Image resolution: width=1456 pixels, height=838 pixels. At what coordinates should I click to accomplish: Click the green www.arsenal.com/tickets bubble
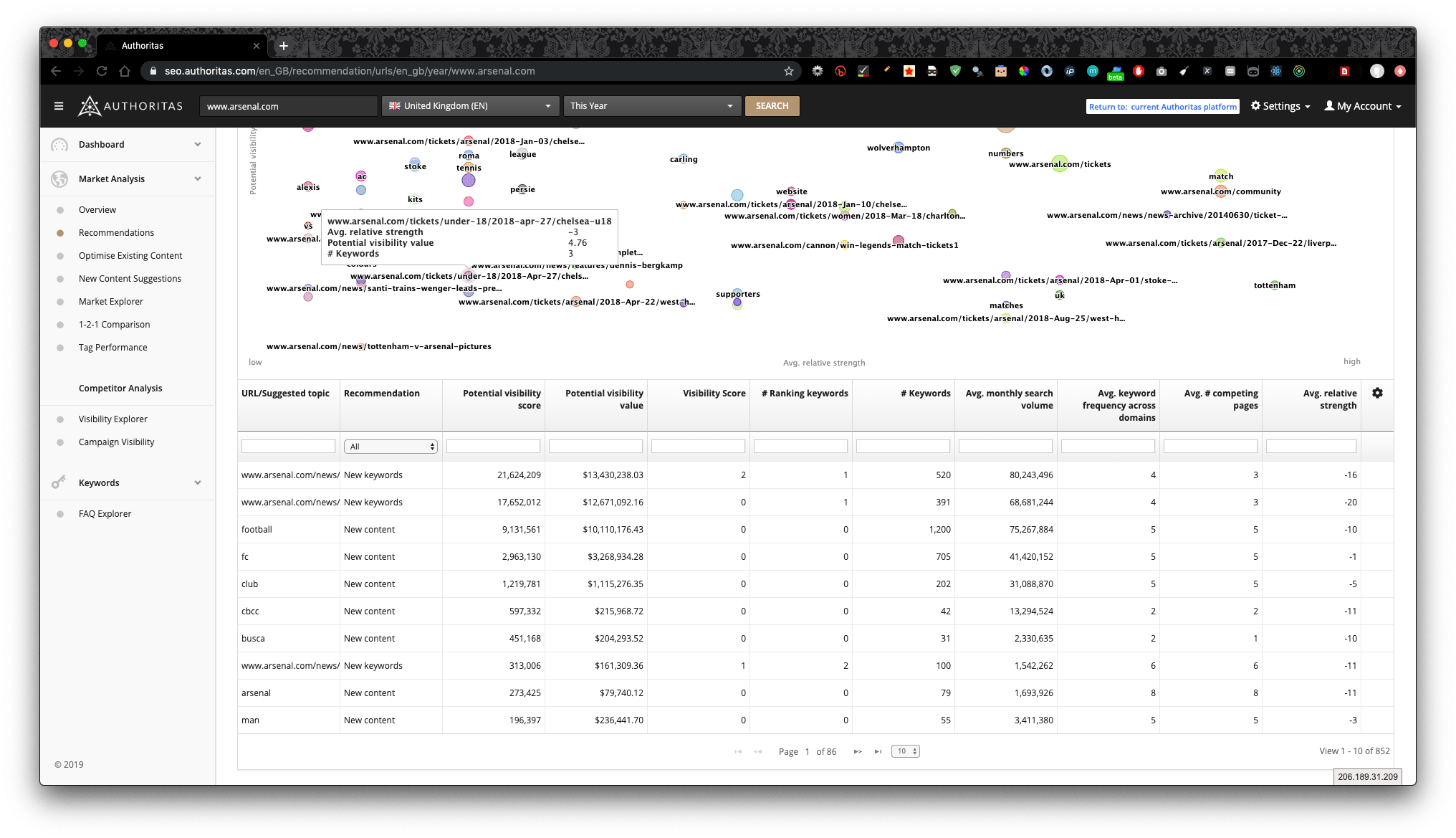pyautogui.click(x=1060, y=163)
